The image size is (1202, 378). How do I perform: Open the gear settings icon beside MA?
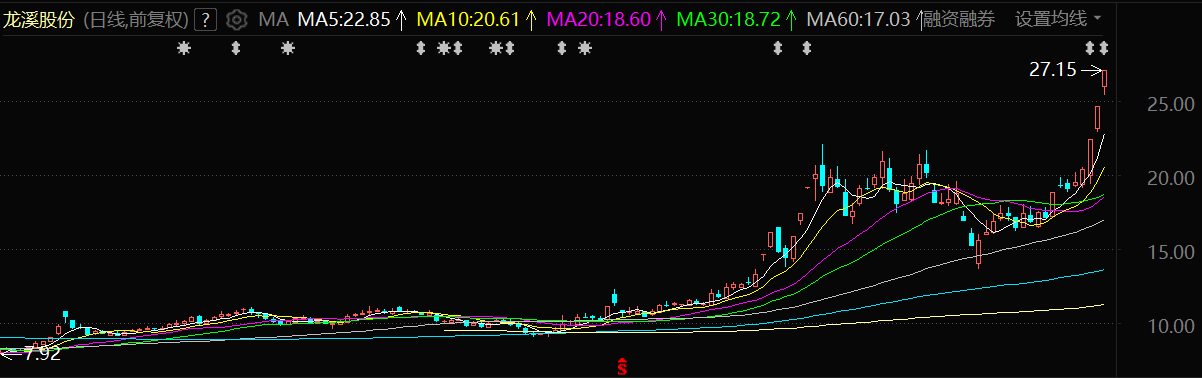(x=237, y=19)
